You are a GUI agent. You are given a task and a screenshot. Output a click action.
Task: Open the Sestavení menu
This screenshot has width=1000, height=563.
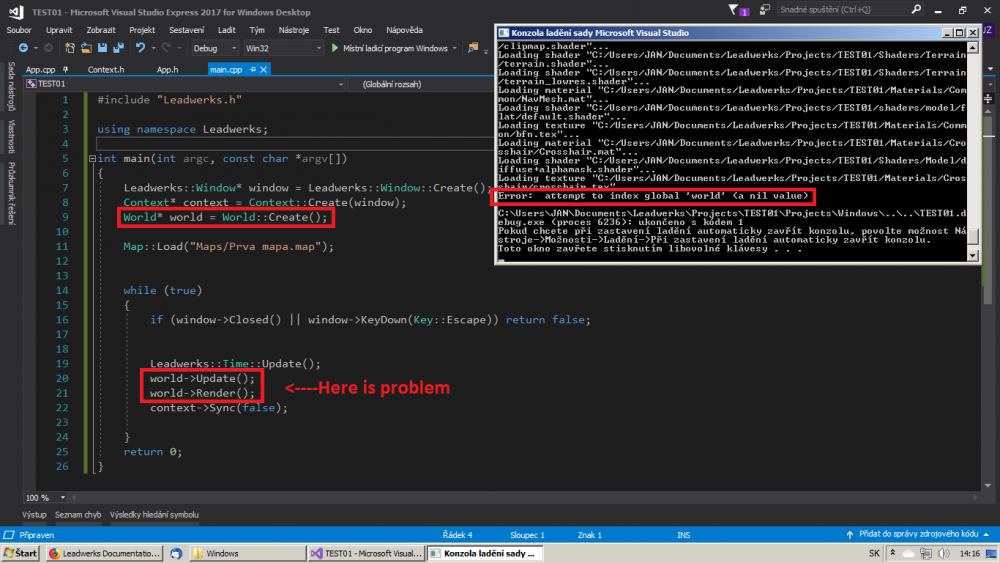188,30
